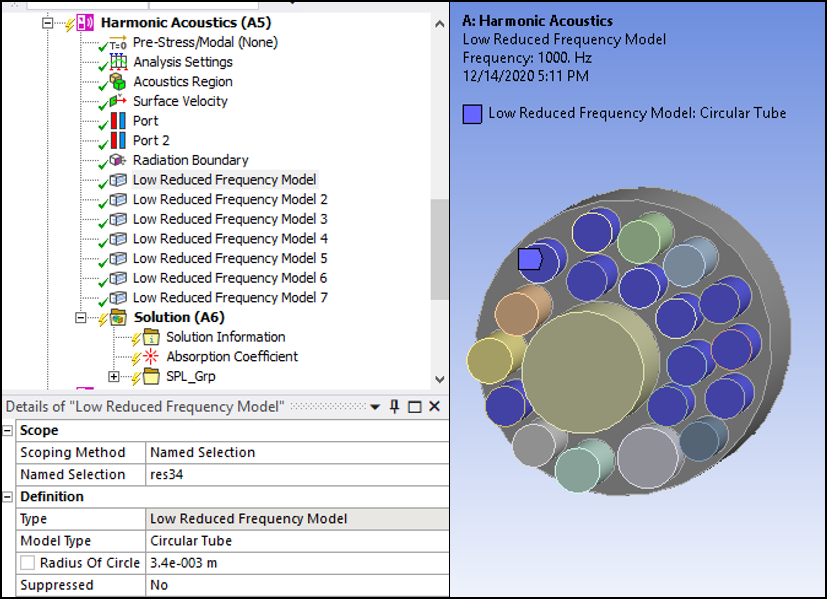
Task: Select Low Reduced Frequency Model 4
Action: point(230,239)
